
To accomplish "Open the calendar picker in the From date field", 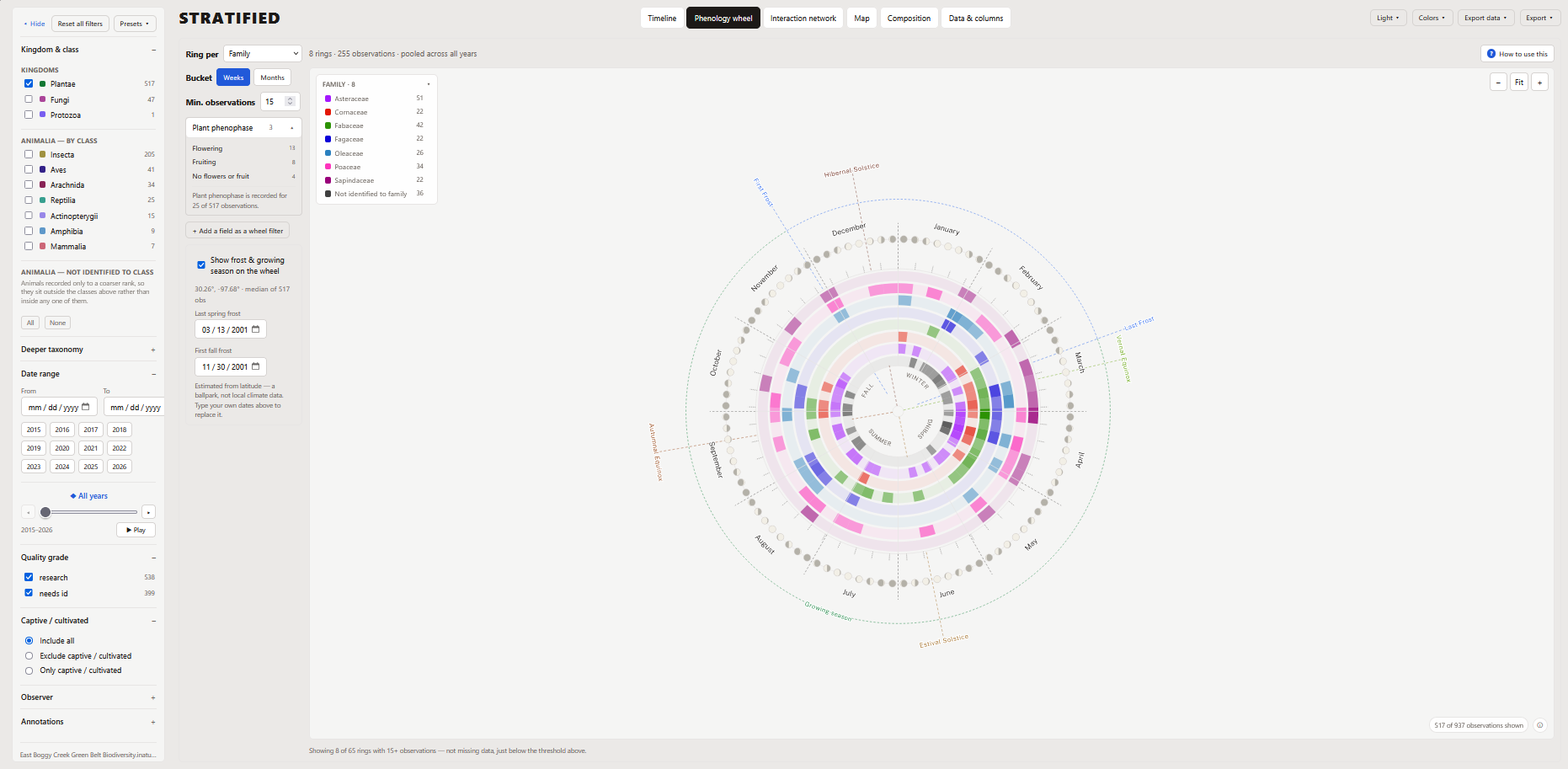I will 85,407.
